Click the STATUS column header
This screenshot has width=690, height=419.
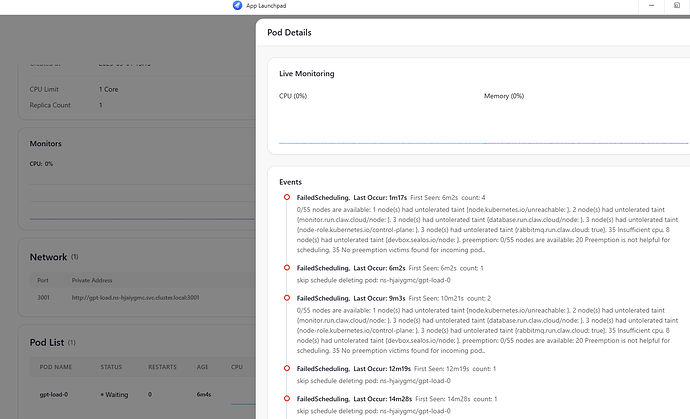click(111, 367)
